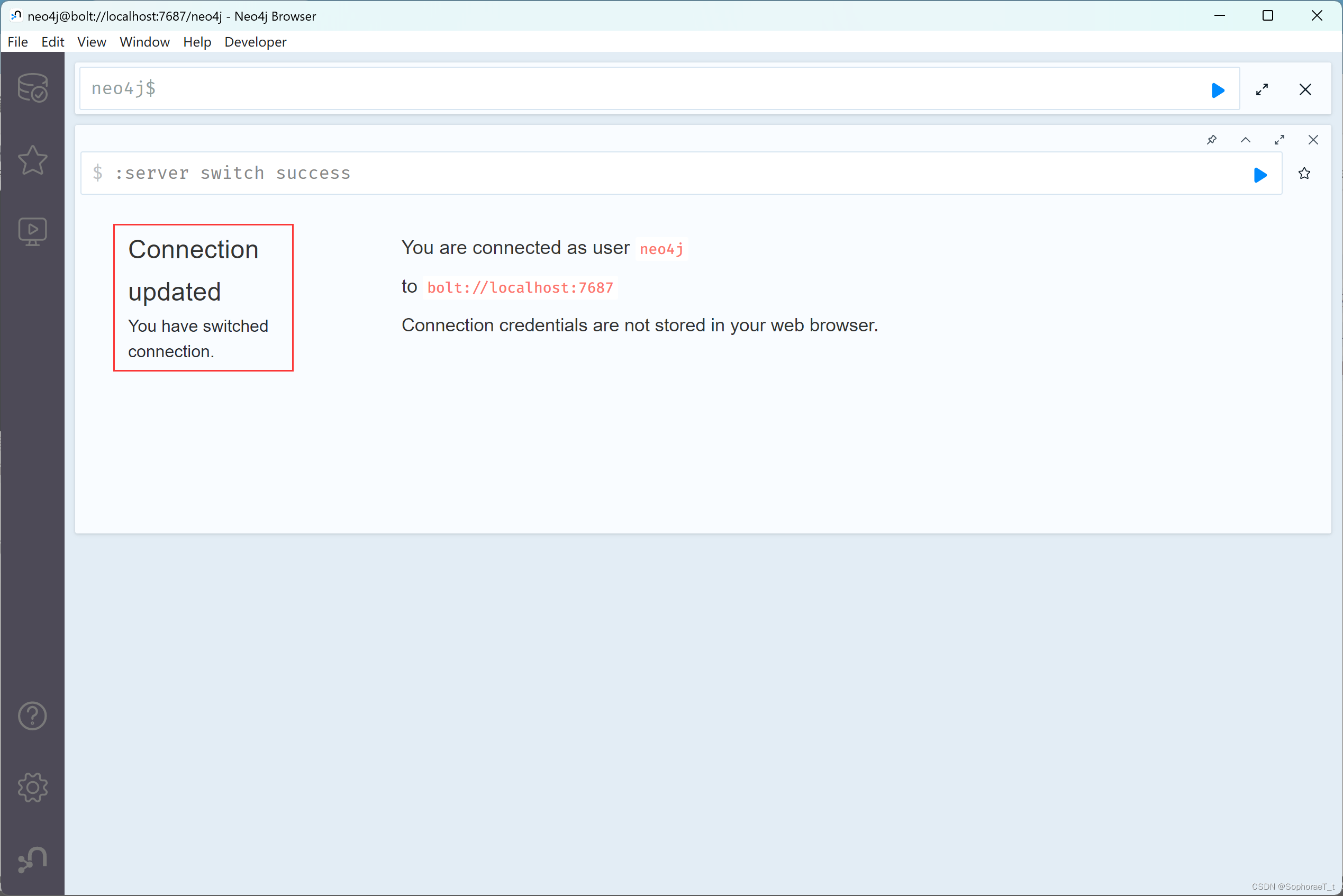Screen dimensions: 1343x896
Task: Open the Favorites star in sidebar
Action: 32,160
